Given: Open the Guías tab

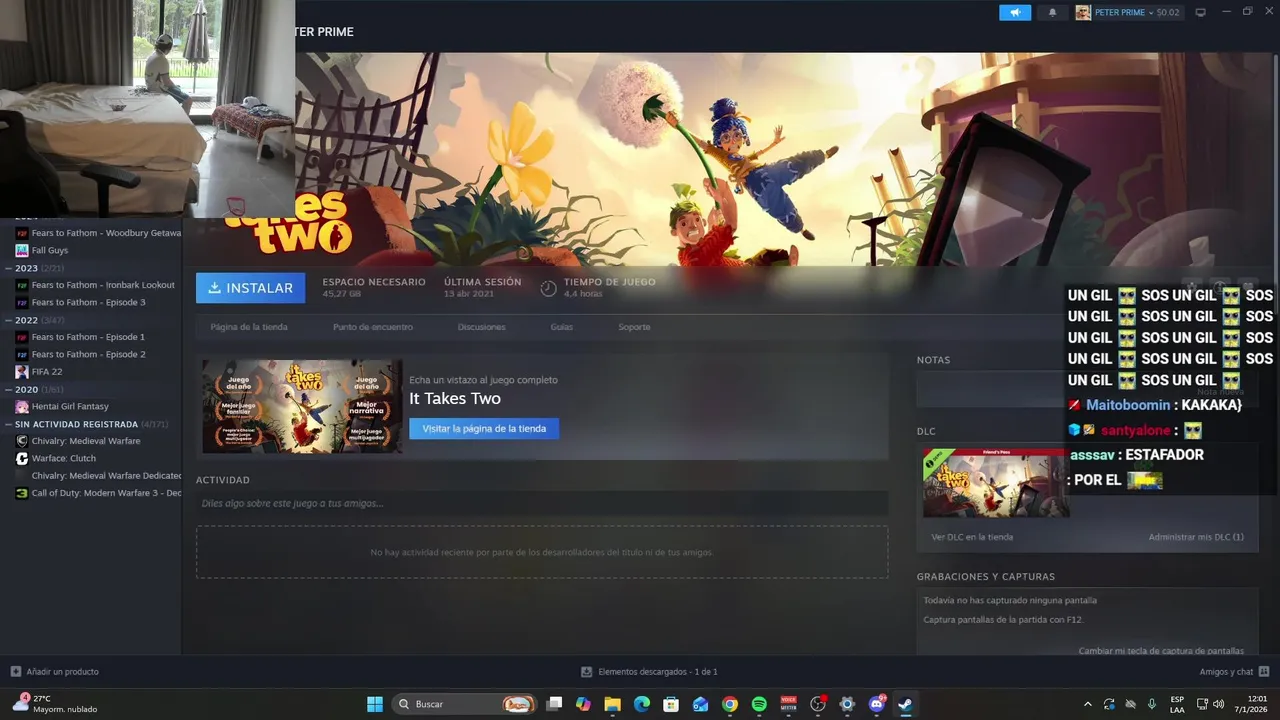Looking at the screenshot, I should pyautogui.click(x=562, y=327).
